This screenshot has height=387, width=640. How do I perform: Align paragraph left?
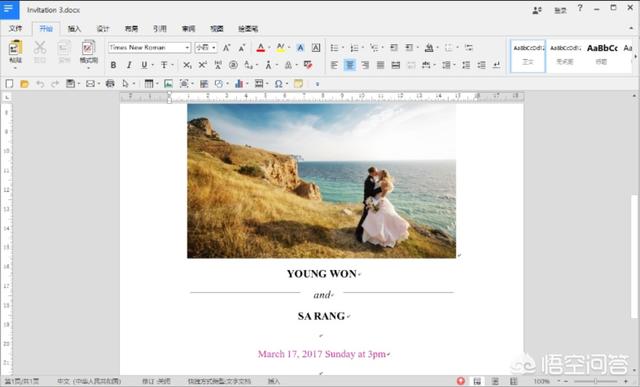pyautogui.click(x=334, y=65)
